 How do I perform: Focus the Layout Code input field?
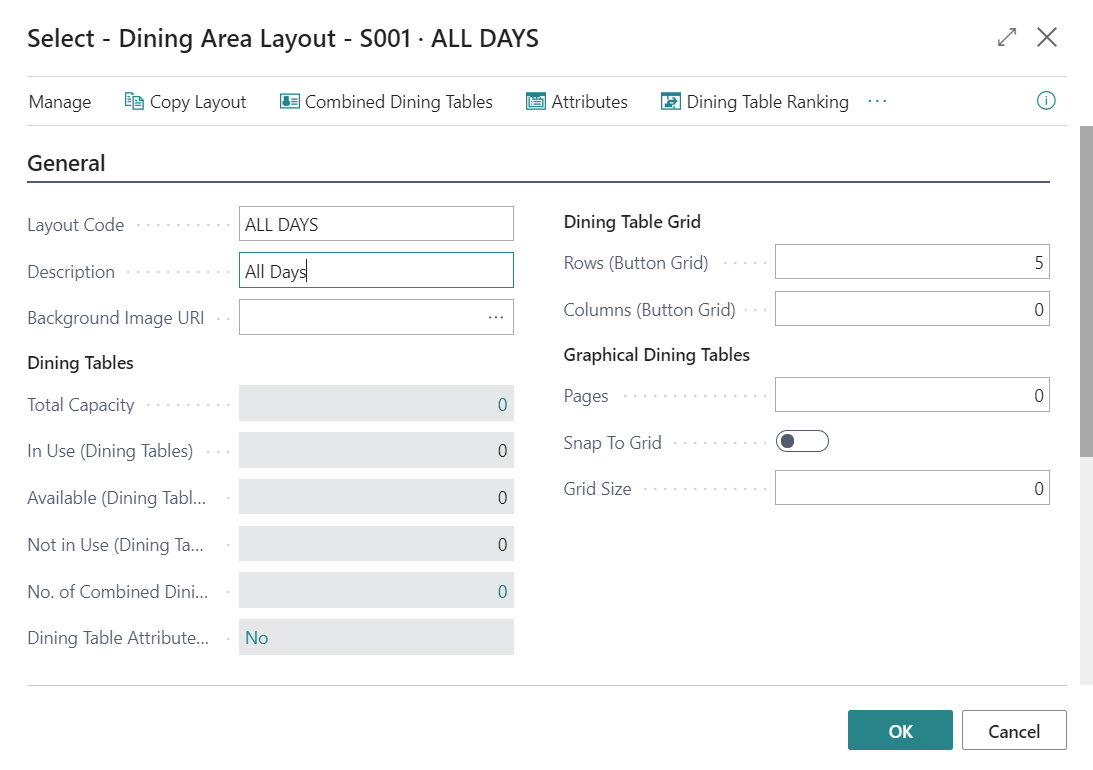(376, 224)
